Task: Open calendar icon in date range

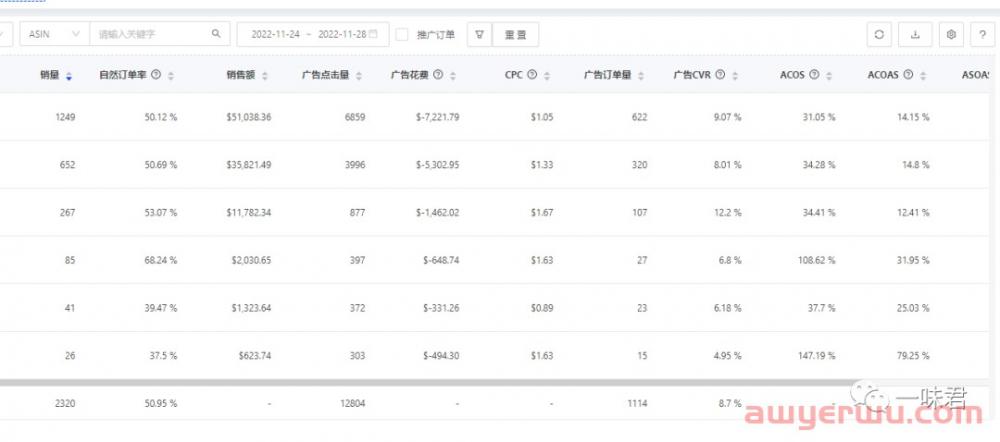Action: pyautogui.click(x=373, y=34)
